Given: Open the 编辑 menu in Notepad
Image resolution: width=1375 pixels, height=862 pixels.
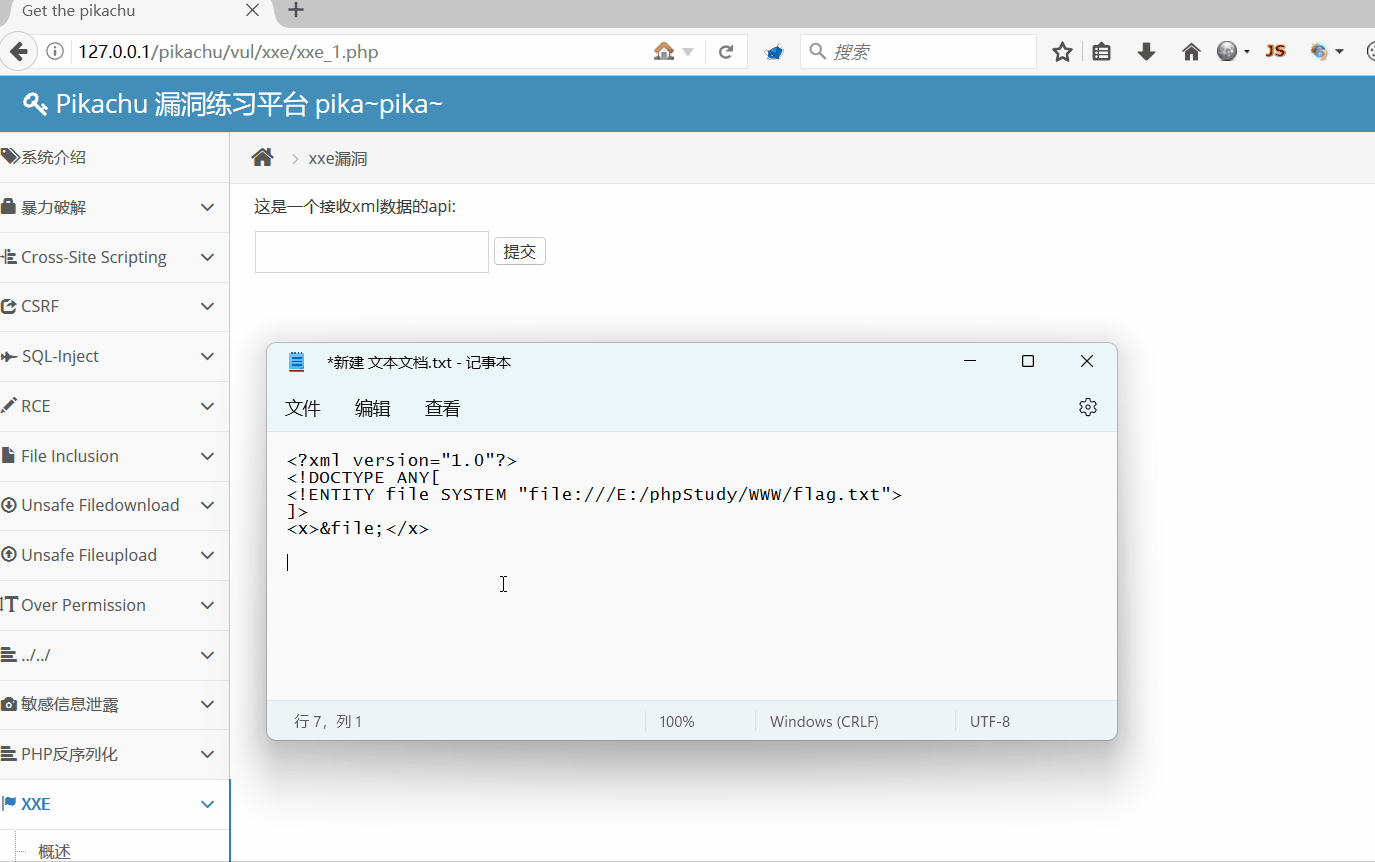Looking at the screenshot, I should tap(373, 408).
